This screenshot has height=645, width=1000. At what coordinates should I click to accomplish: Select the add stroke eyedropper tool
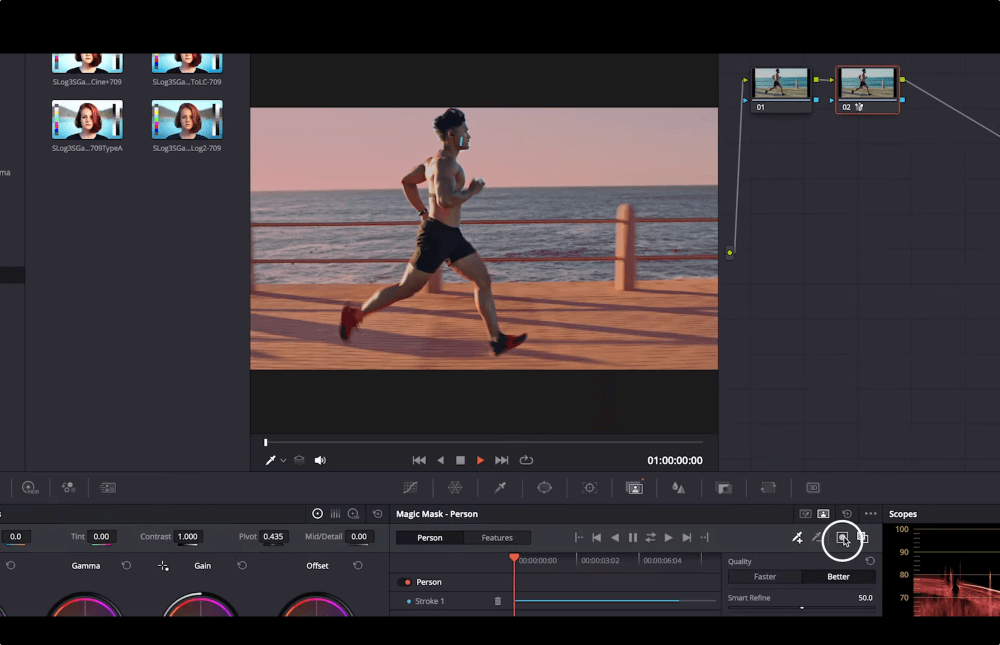[x=797, y=538]
